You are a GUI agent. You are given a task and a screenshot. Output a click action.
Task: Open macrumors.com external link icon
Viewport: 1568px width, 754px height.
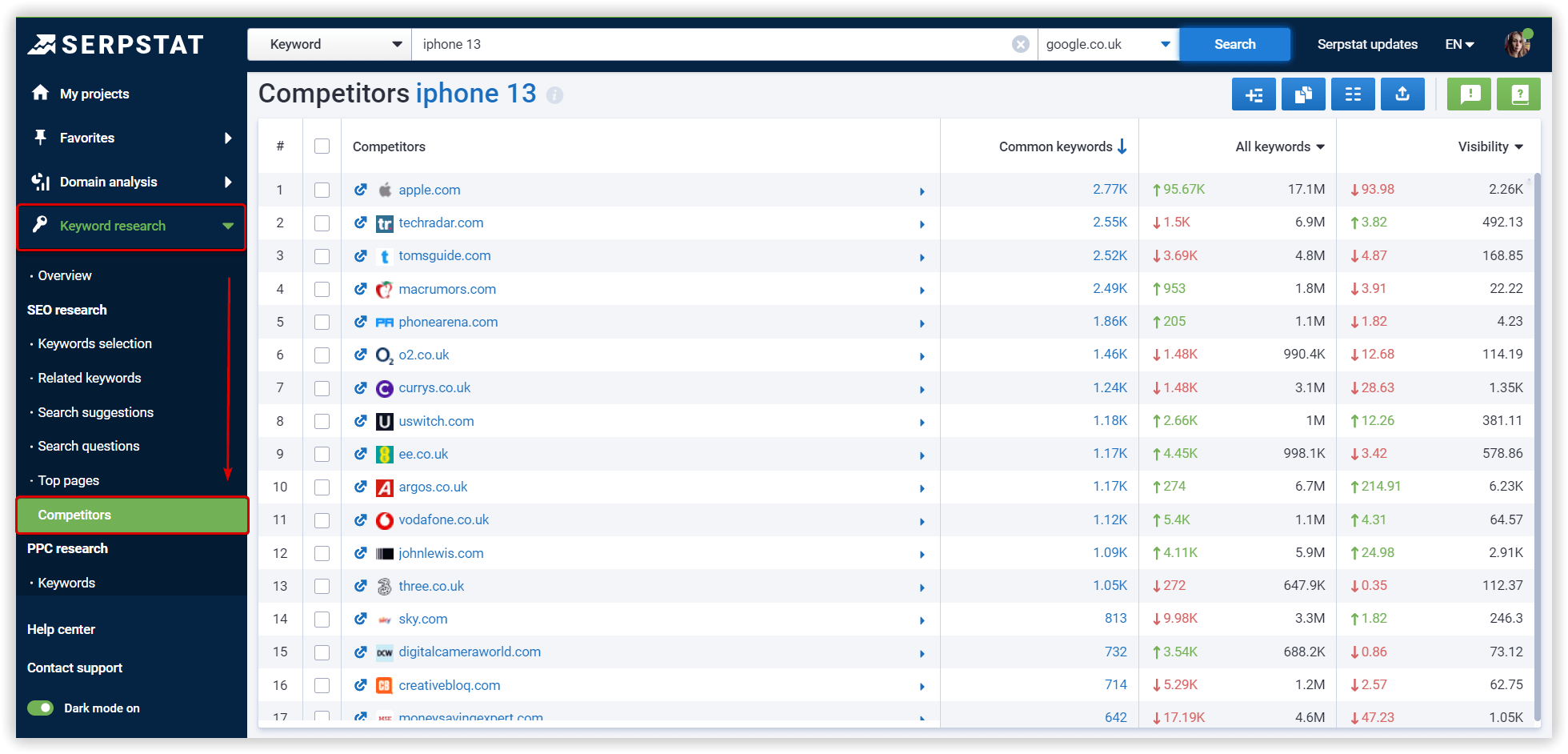tap(361, 289)
